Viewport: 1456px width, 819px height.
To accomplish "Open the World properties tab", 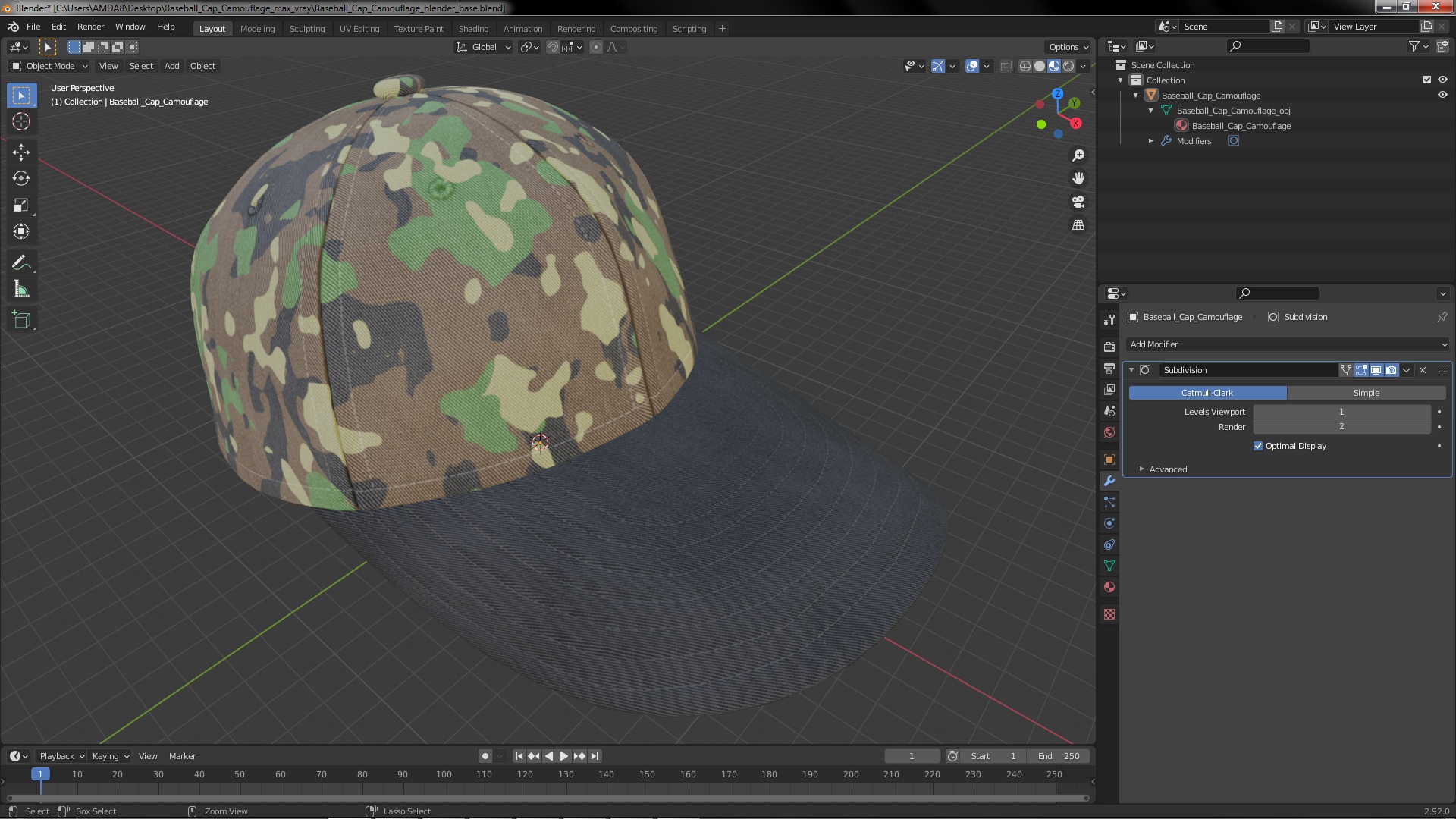I will 1109,431.
